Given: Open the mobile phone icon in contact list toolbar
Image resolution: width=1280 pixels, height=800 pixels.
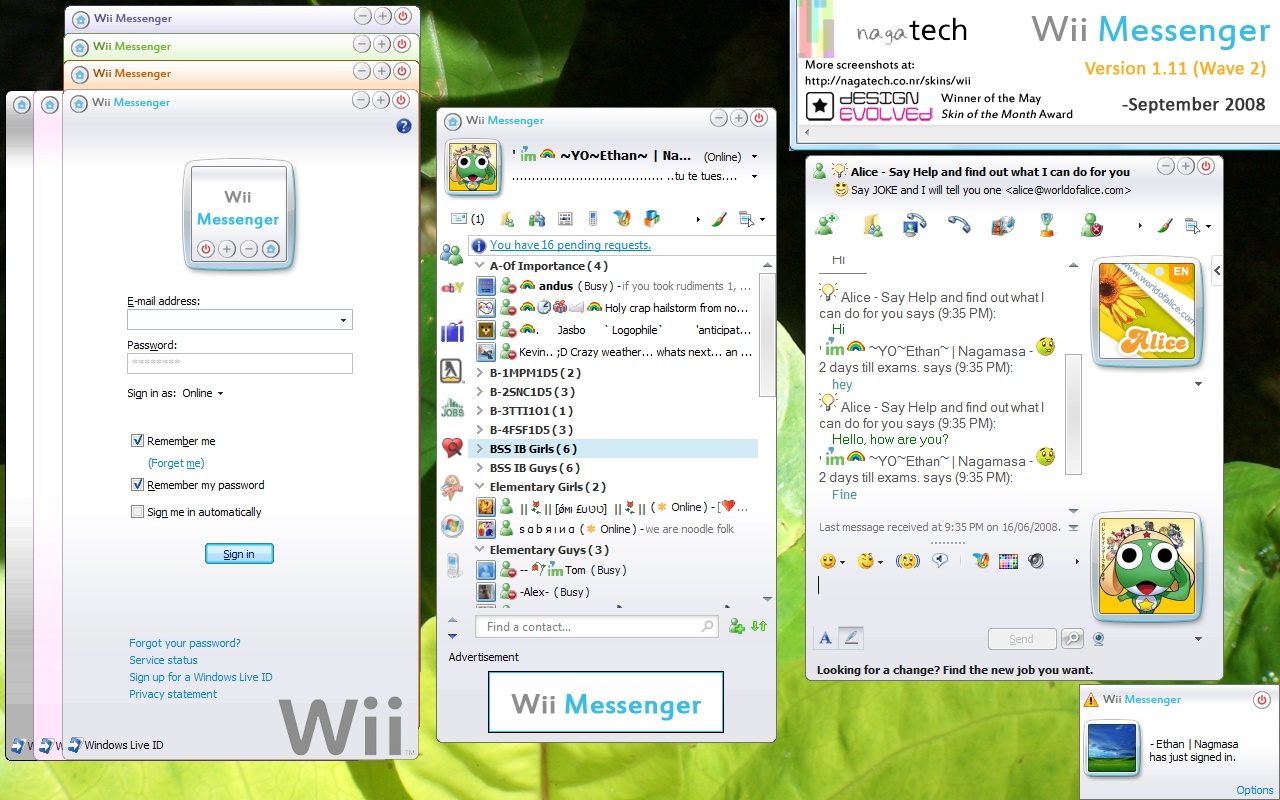Looking at the screenshot, I should [592, 218].
